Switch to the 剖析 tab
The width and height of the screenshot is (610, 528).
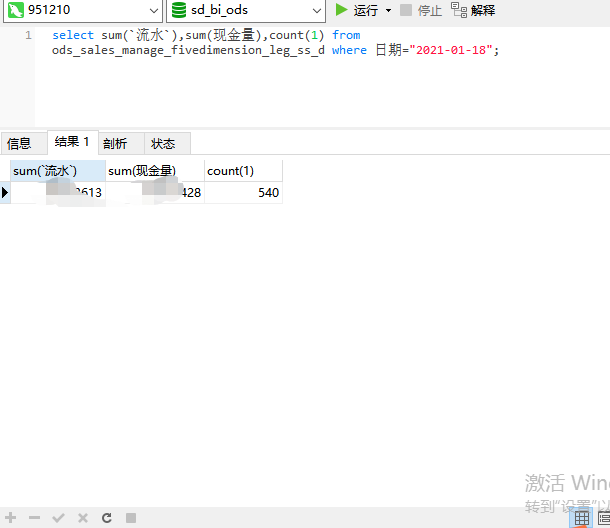pos(121,144)
